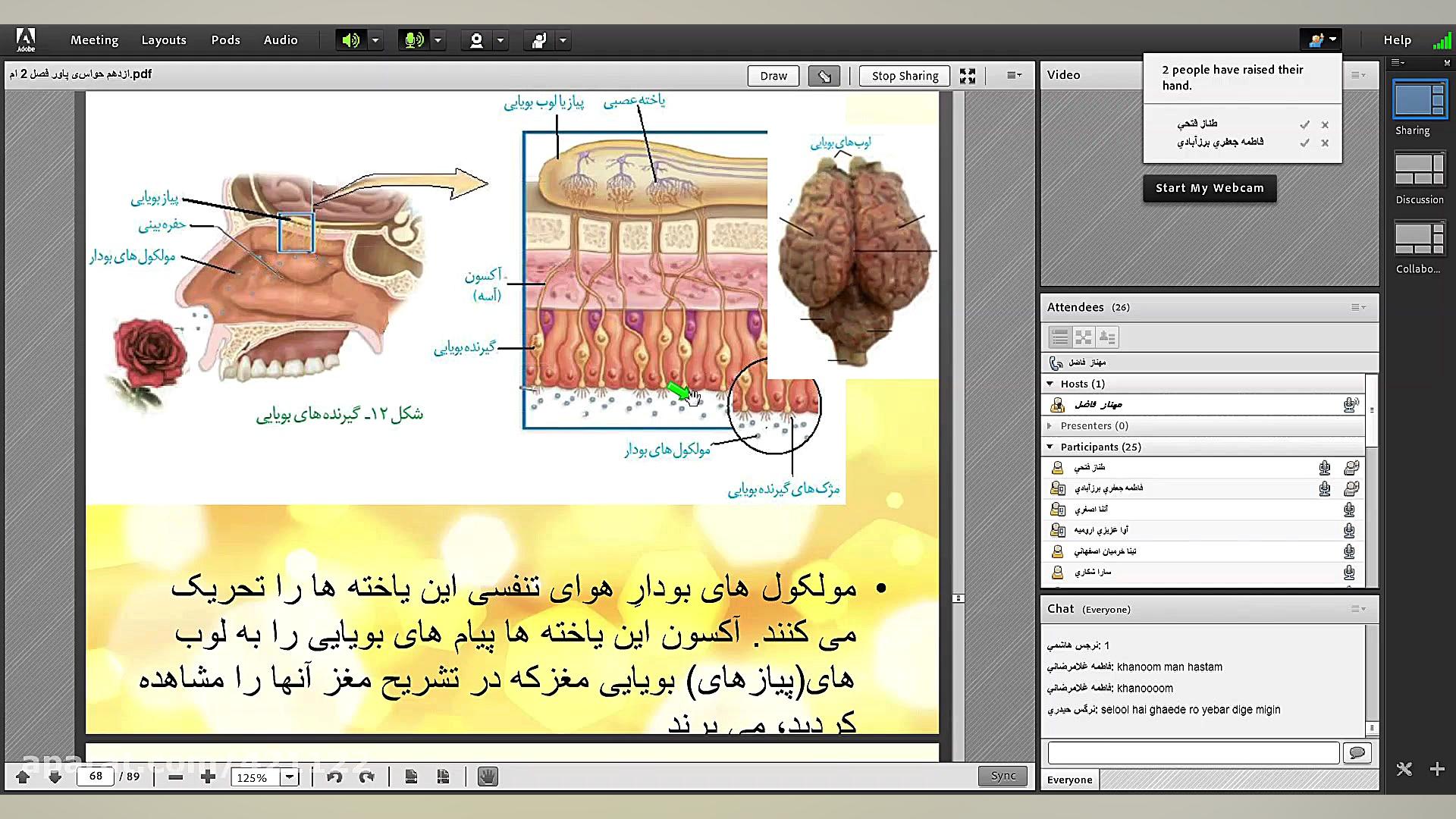This screenshot has height=819, width=1456.
Task: Open the Audio menu
Action: pyautogui.click(x=281, y=40)
